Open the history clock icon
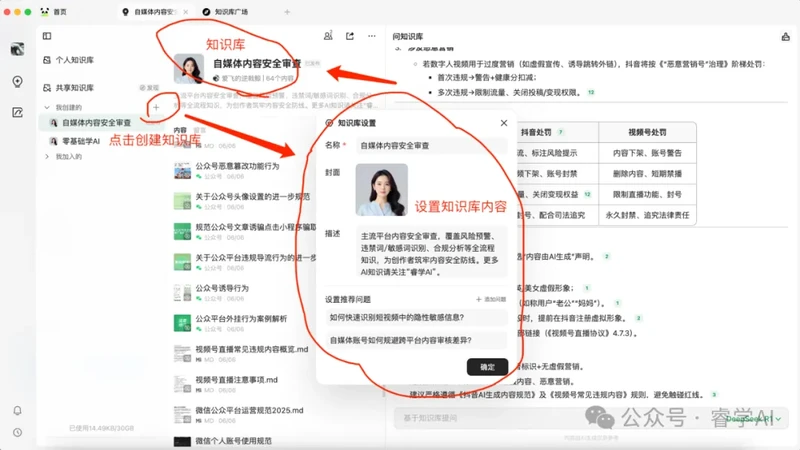 point(17,433)
